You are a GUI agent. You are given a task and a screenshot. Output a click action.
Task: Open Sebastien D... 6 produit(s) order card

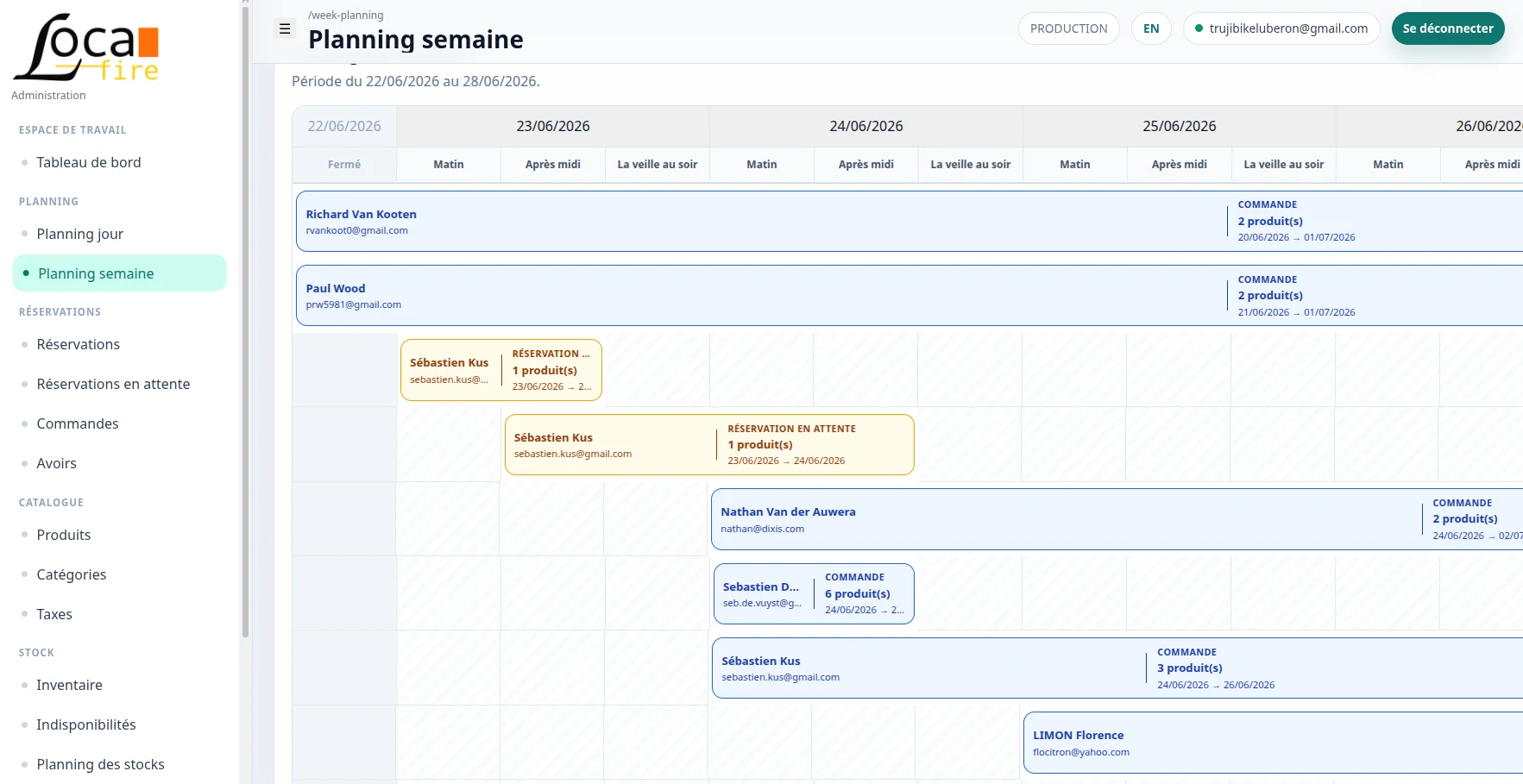click(x=814, y=593)
